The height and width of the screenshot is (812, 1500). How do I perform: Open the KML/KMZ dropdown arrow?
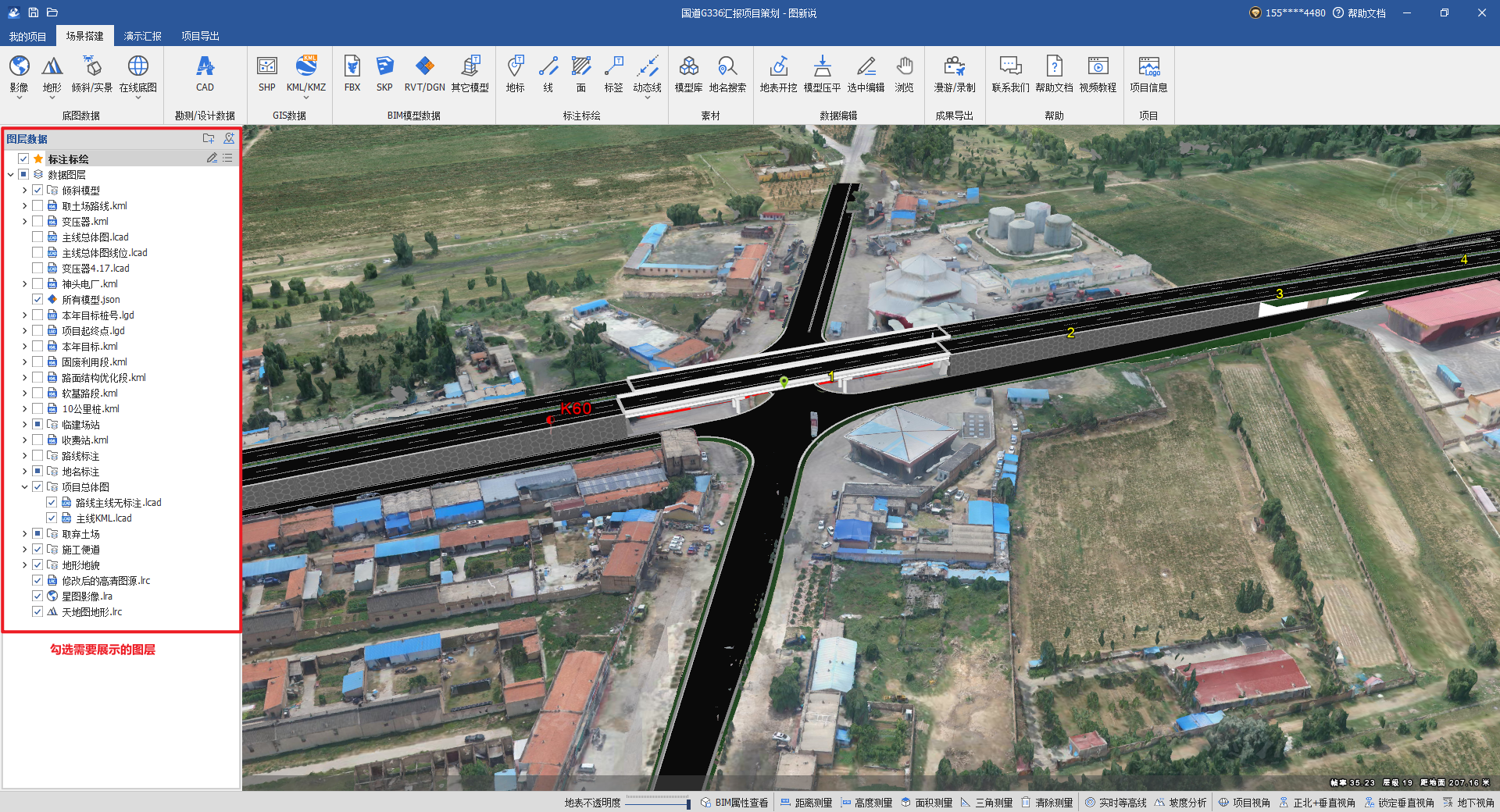[x=306, y=98]
